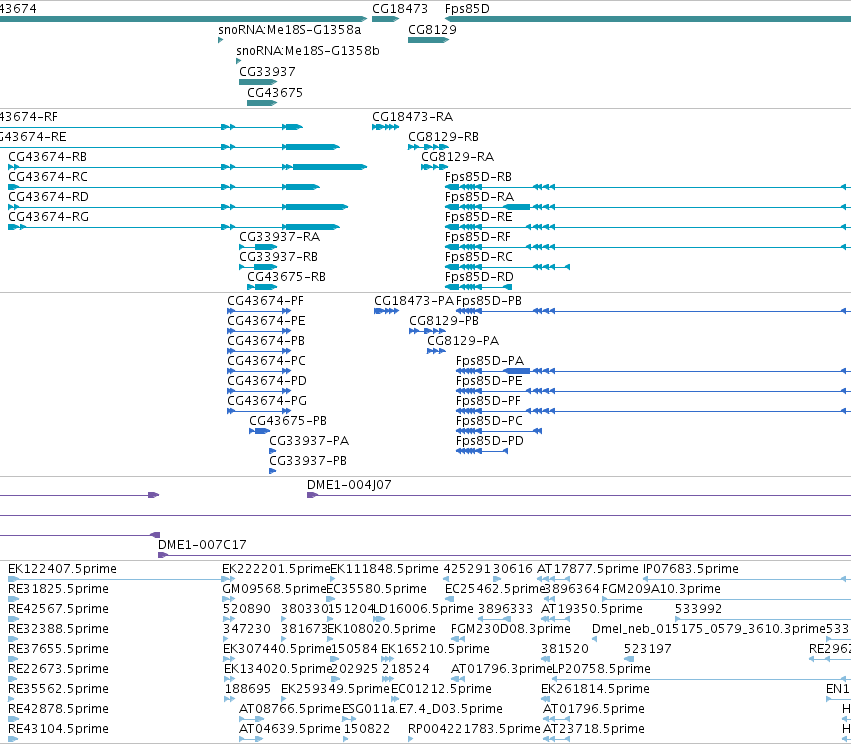
Task: Select the DME1-004J07 clone label
Action: click(x=349, y=486)
